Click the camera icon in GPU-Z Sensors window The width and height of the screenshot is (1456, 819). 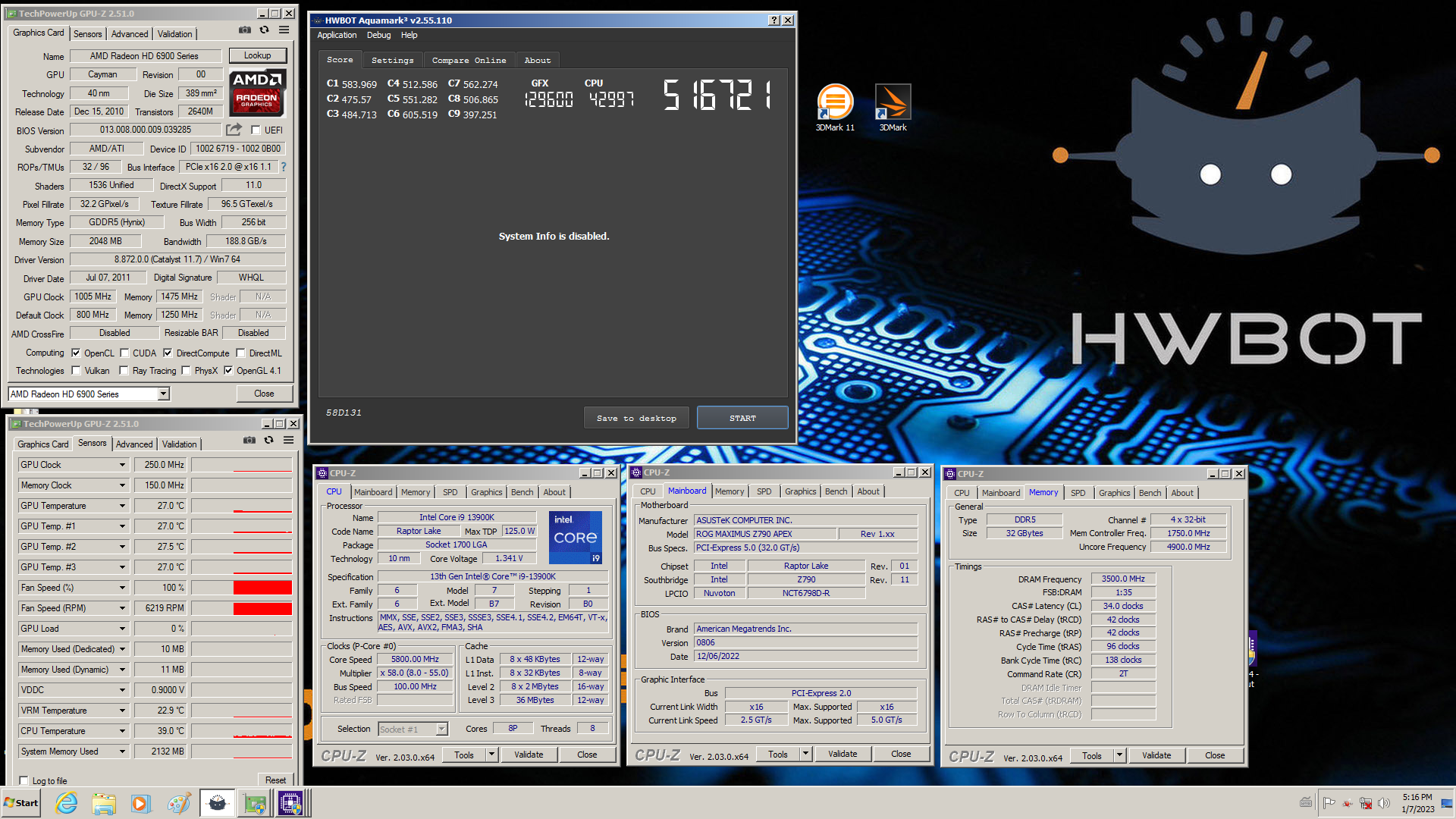(x=249, y=440)
